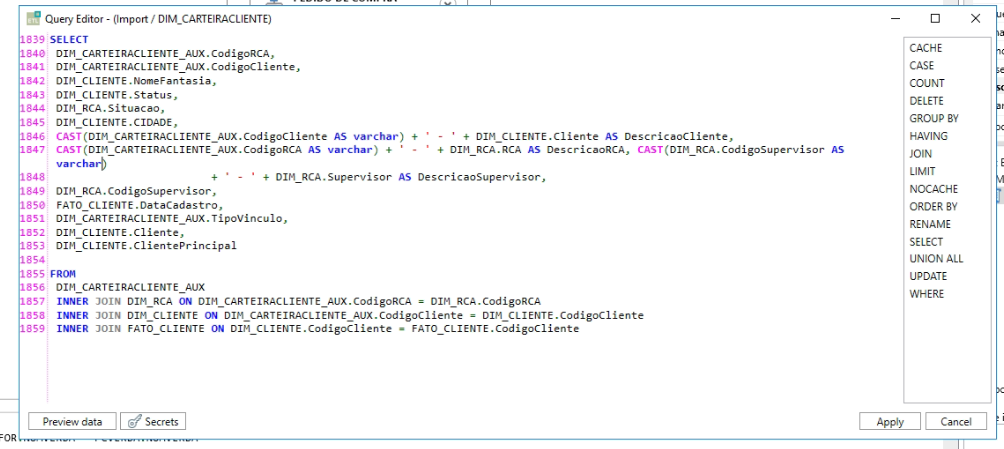Insert the ORDER BY keyword
Viewport: 1004px width, 449px height.
(933, 206)
